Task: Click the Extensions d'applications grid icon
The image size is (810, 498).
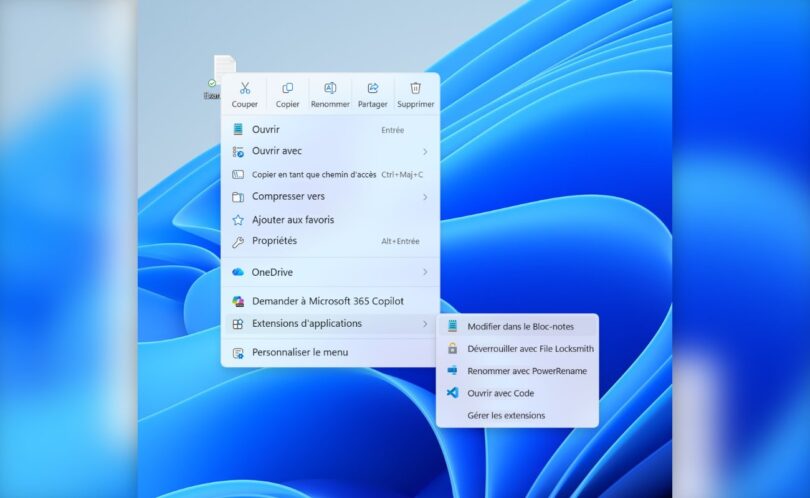Action: click(x=238, y=324)
